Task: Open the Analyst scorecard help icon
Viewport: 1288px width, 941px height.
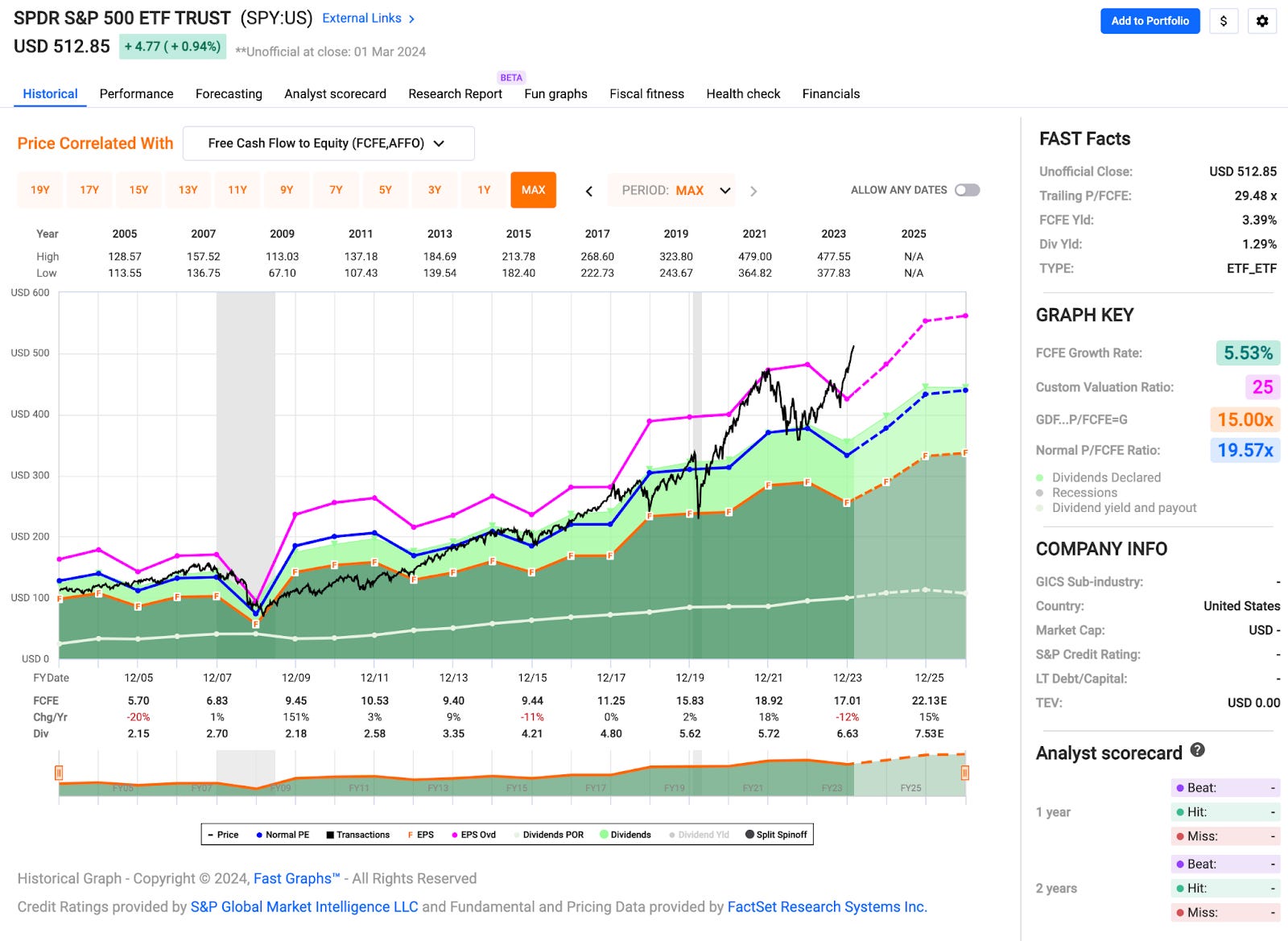Action: 1198,750
